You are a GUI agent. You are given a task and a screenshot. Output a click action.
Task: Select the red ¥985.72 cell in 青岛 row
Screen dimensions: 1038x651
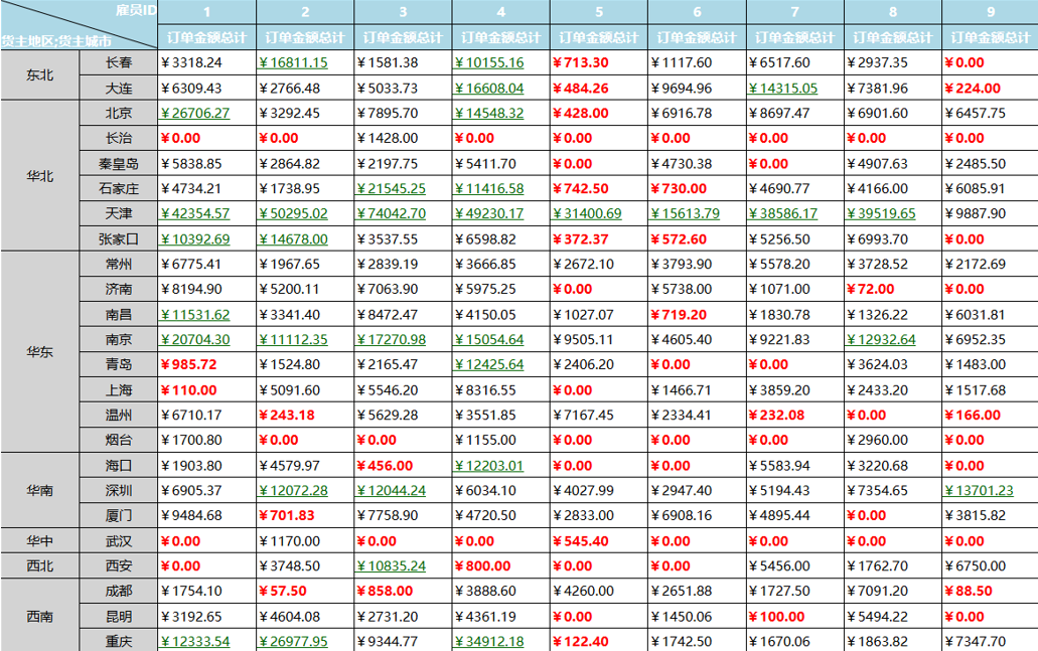(189, 365)
